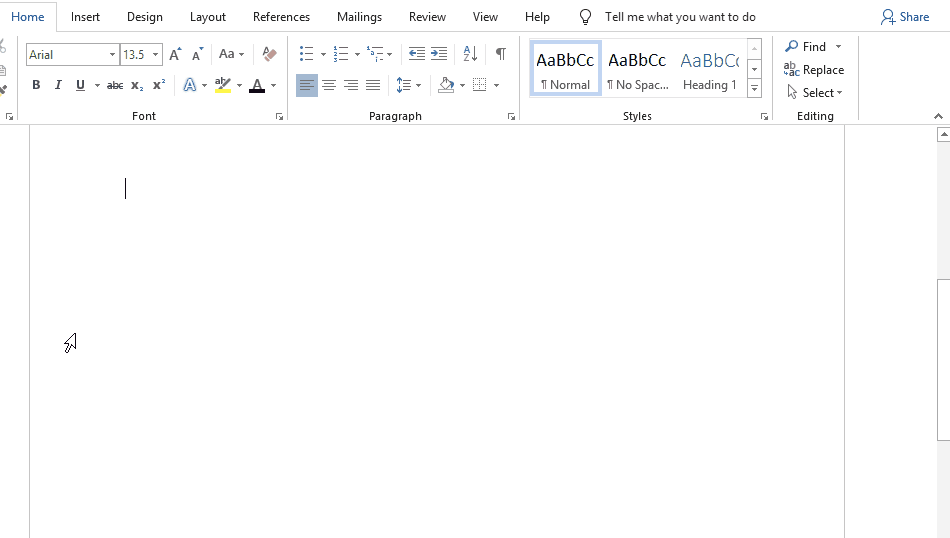This screenshot has width=950, height=538.
Task: Click the Line and Paragraph Spacing icon
Action: pos(404,85)
